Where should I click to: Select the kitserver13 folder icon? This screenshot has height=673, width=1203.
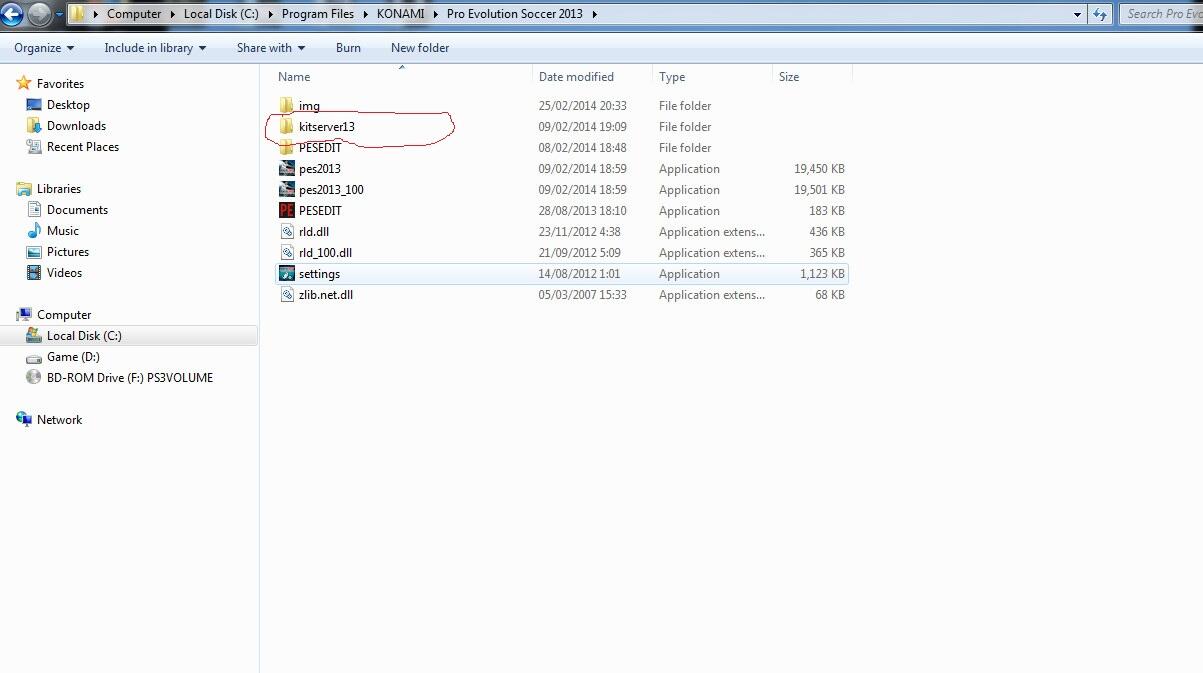tap(287, 126)
